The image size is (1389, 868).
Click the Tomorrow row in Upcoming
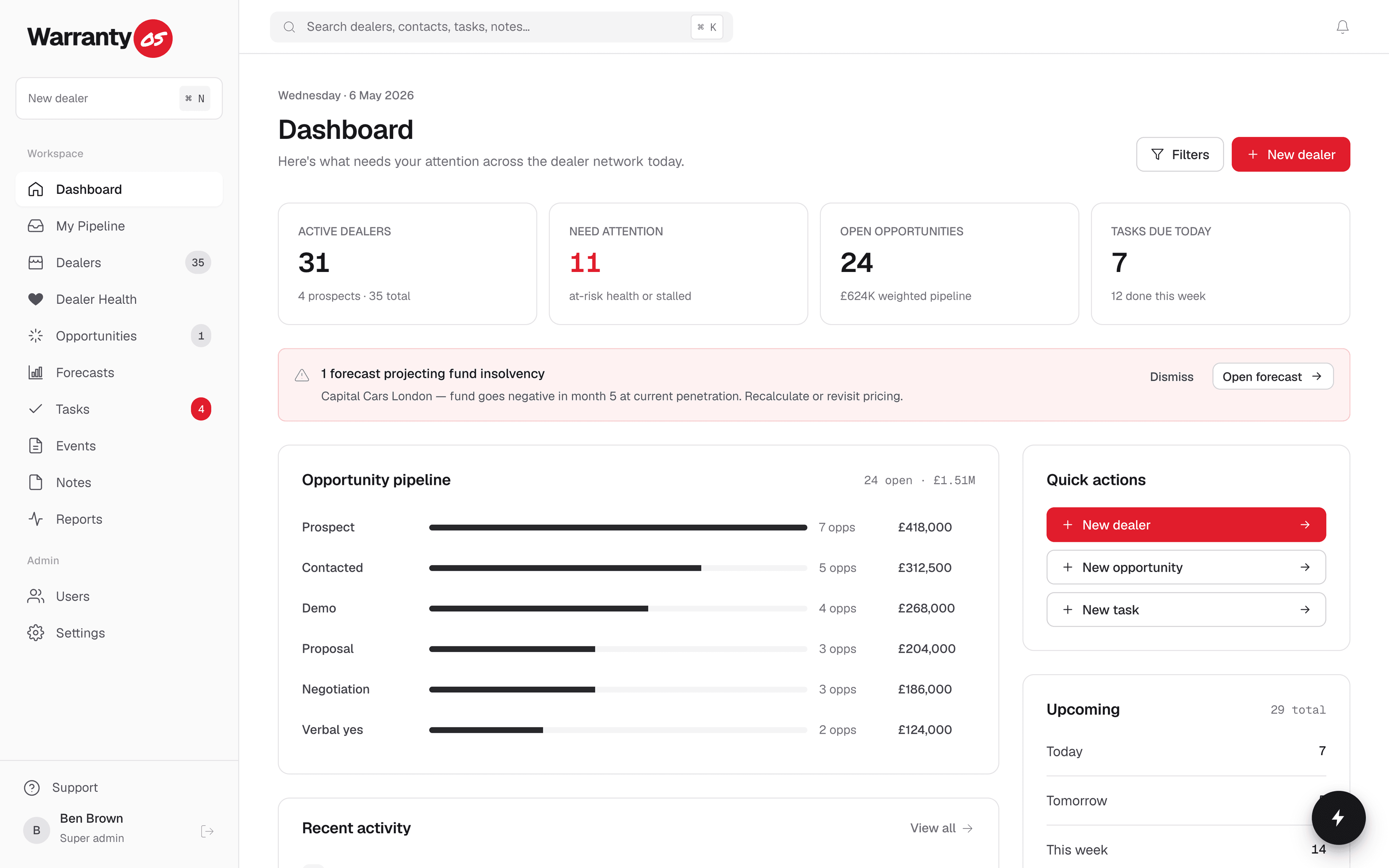tap(1186, 800)
